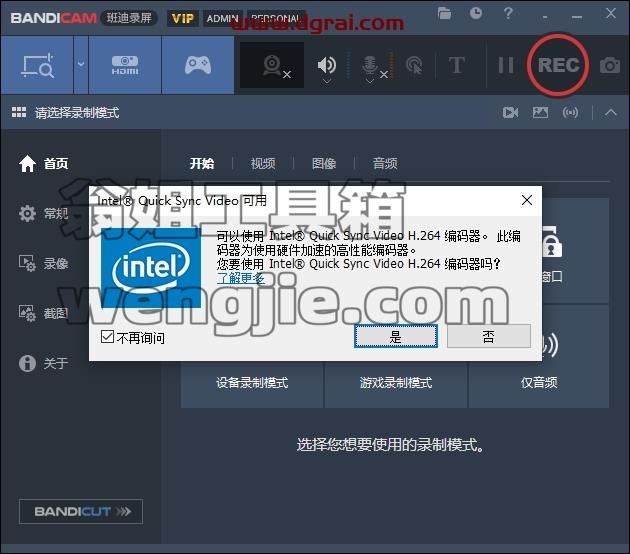Open the 了解更多 link
Image resolution: width=630 pixels, height=554 pixels.
241,278
